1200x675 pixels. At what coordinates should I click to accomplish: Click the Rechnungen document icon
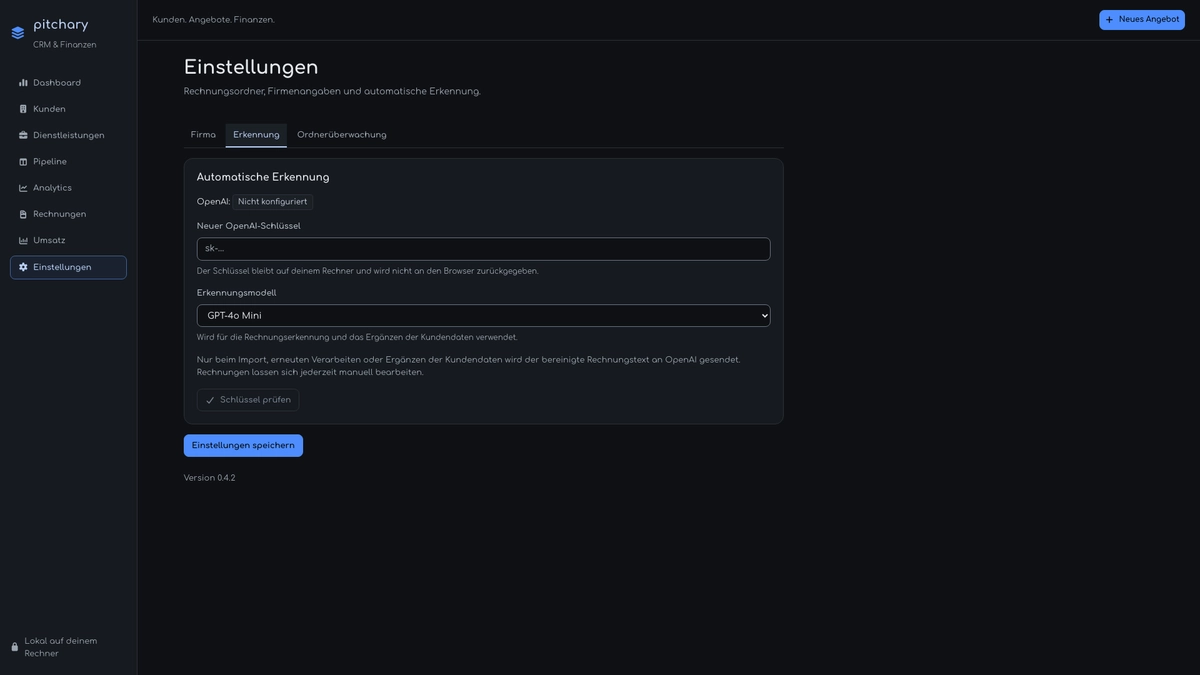tap(23, 214)
